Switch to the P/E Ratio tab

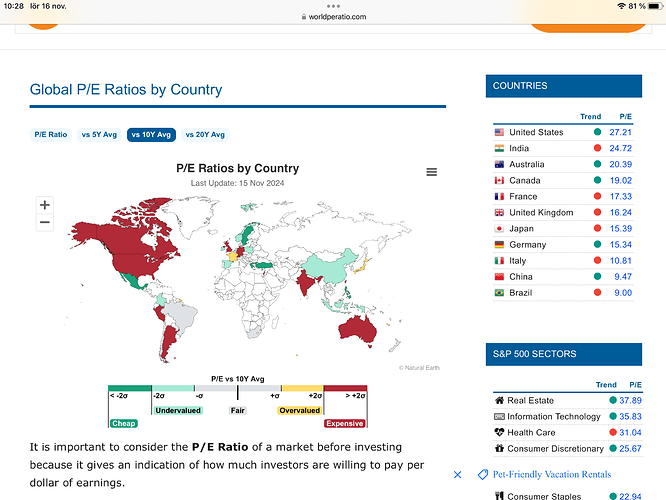(x=51, y=135)
